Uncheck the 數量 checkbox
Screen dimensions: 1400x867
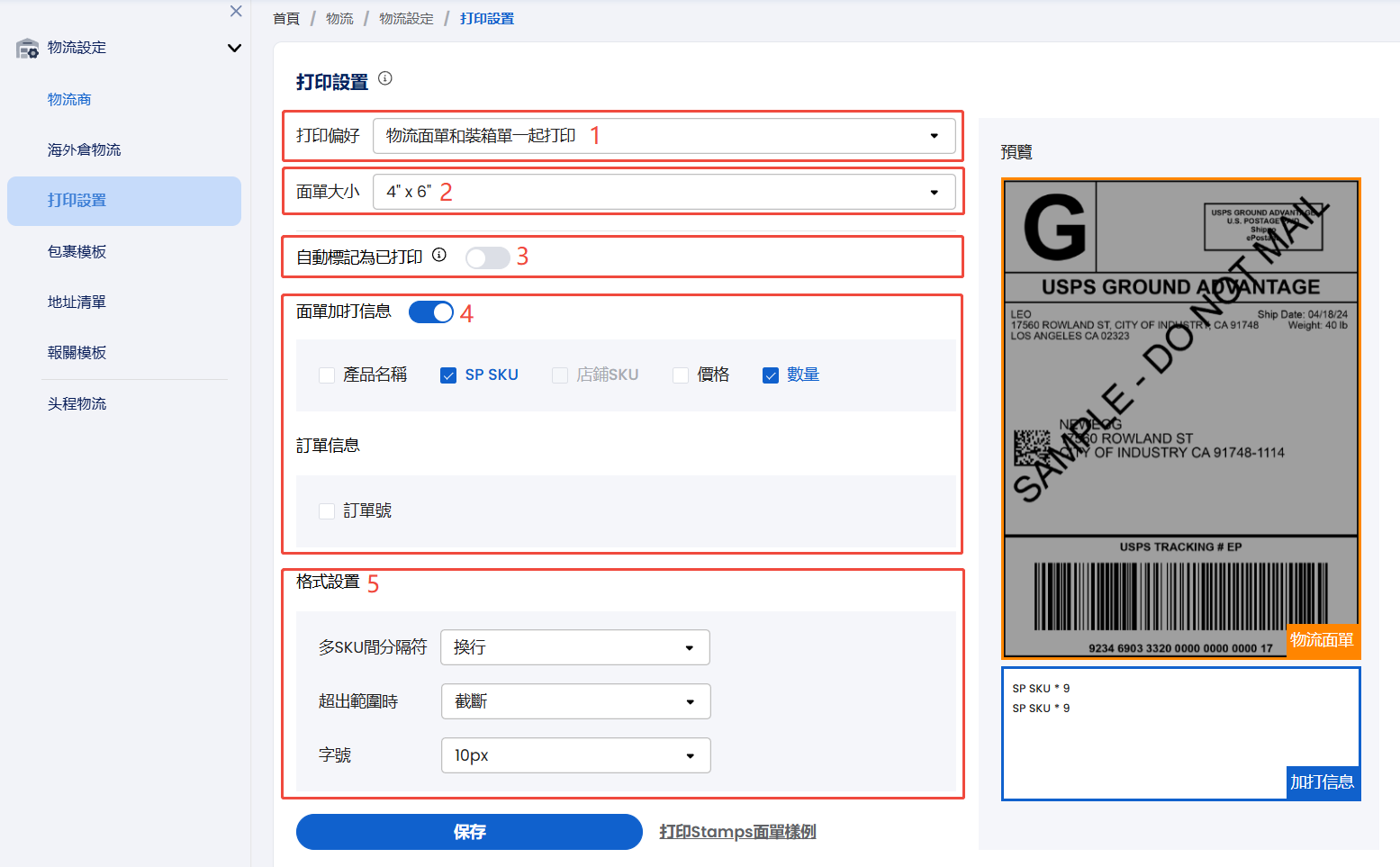771,375
